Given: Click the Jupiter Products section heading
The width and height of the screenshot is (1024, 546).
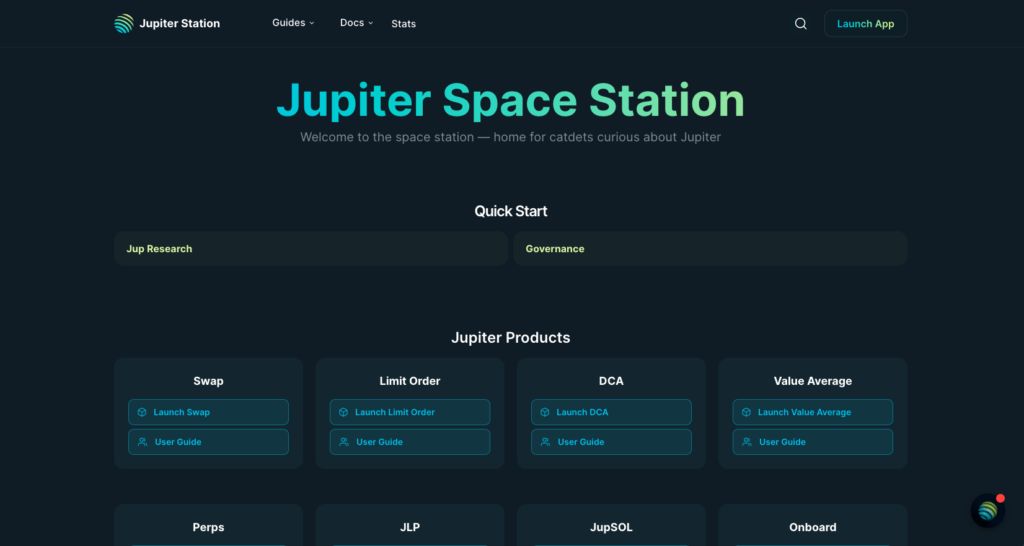Looking at the screenshot, I should tap(511, 338).
